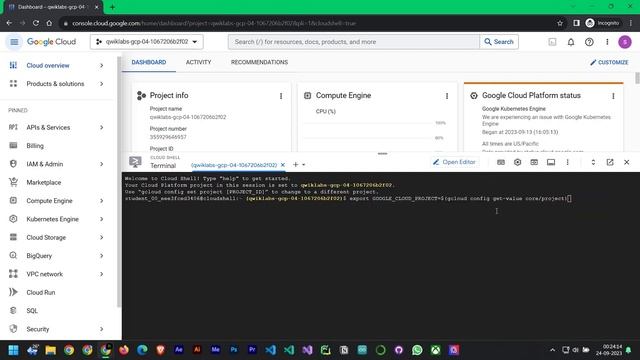Expand Products & solutions submenu arrow
Image resolution: width=640 pixels, height=360 pixels.
101,84
